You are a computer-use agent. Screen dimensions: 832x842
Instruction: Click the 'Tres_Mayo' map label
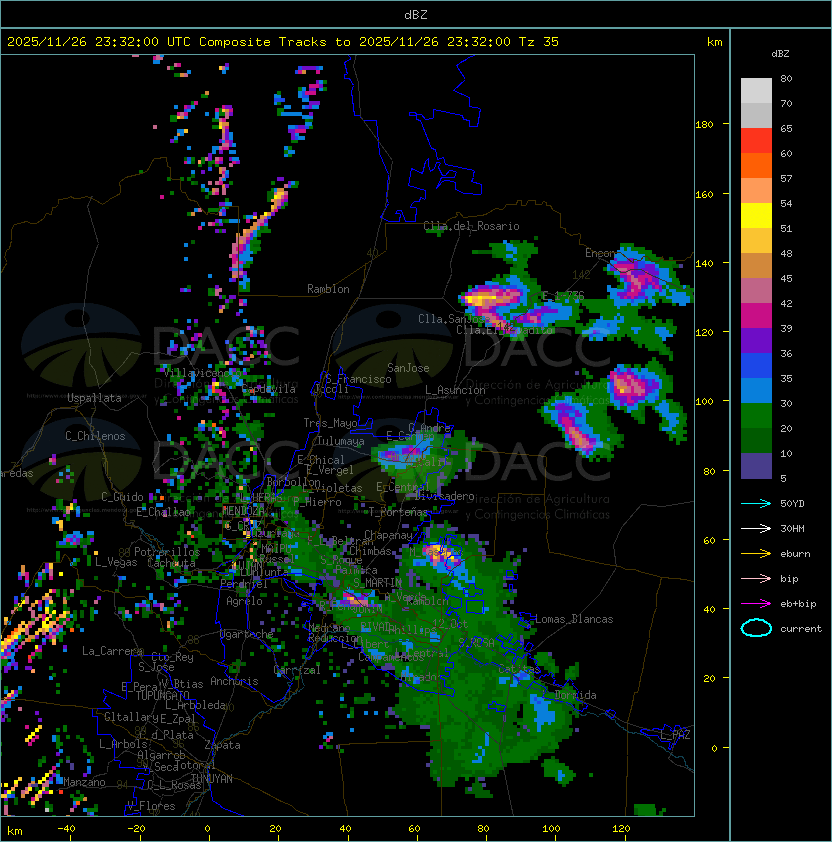pyautogui.click(x=330, y=423)
